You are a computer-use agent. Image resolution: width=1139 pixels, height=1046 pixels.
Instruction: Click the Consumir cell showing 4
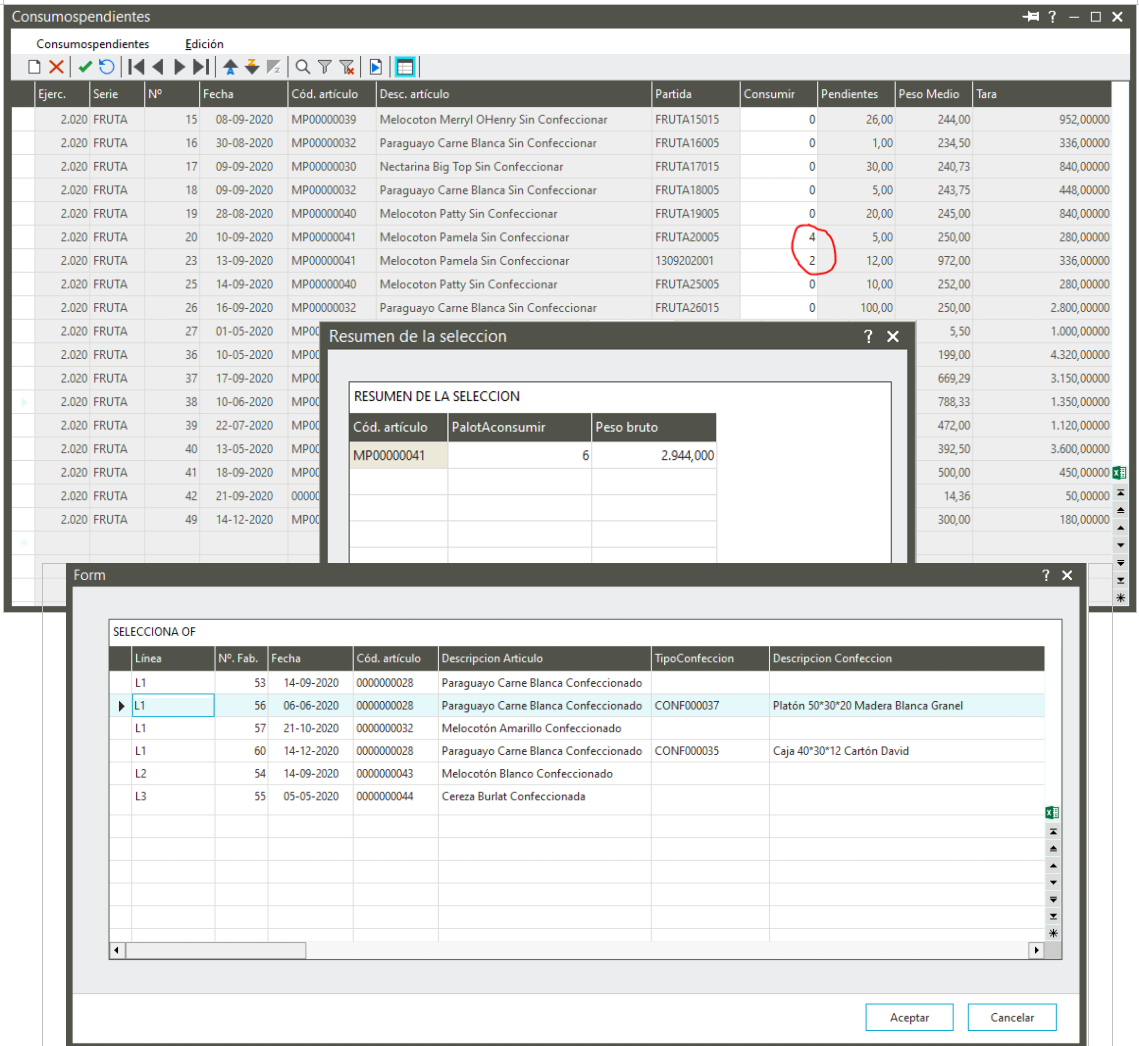tap(779, 237)
